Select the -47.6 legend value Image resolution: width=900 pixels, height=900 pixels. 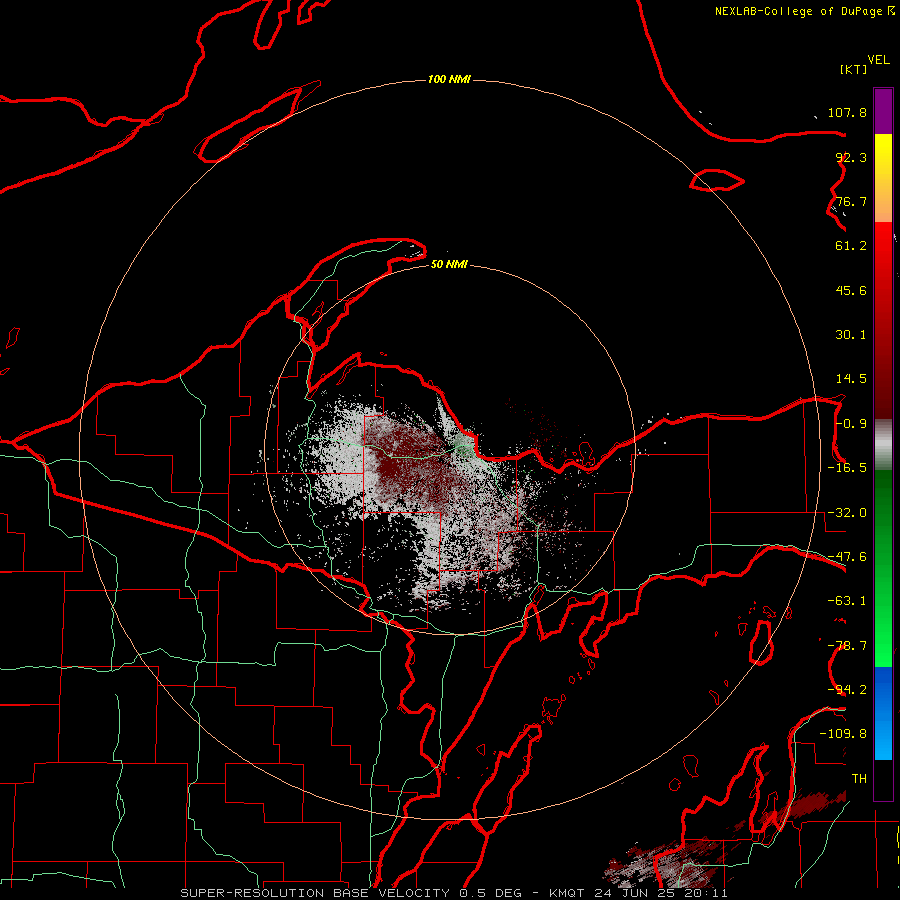coord(847,557)
